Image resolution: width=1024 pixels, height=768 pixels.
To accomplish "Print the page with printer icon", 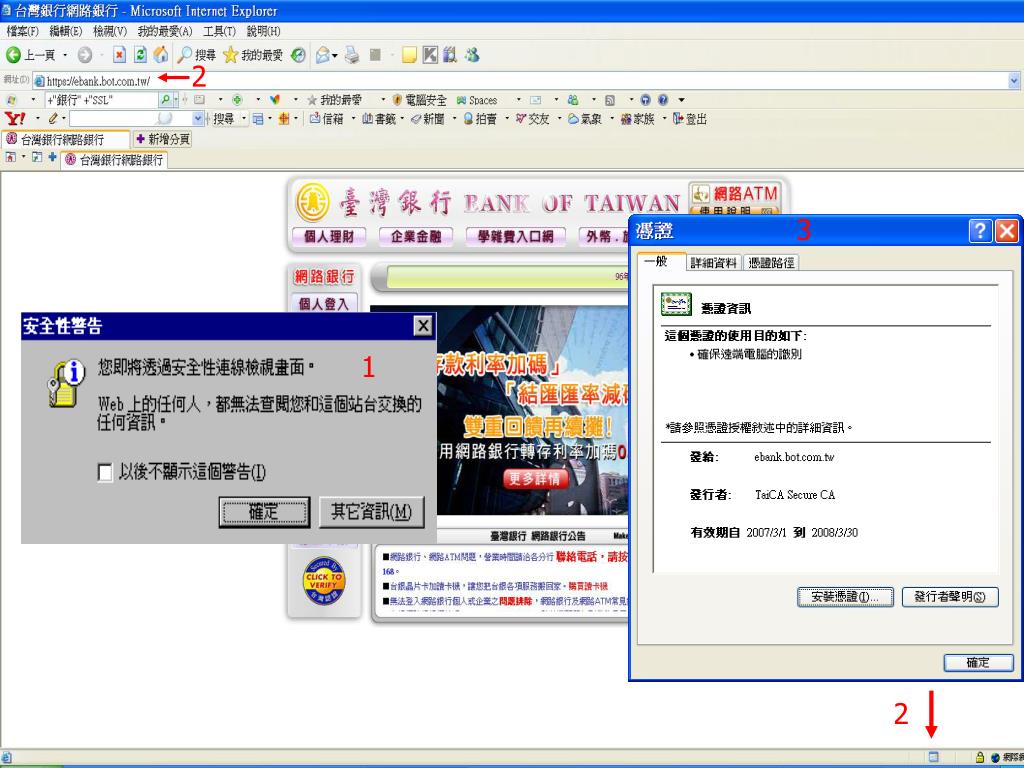I will [x=352, y=55].
